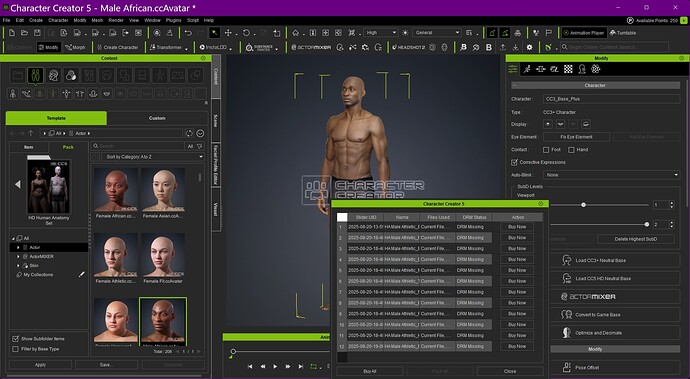Click the lower SubD slider handle

click(x=647, y=224)
